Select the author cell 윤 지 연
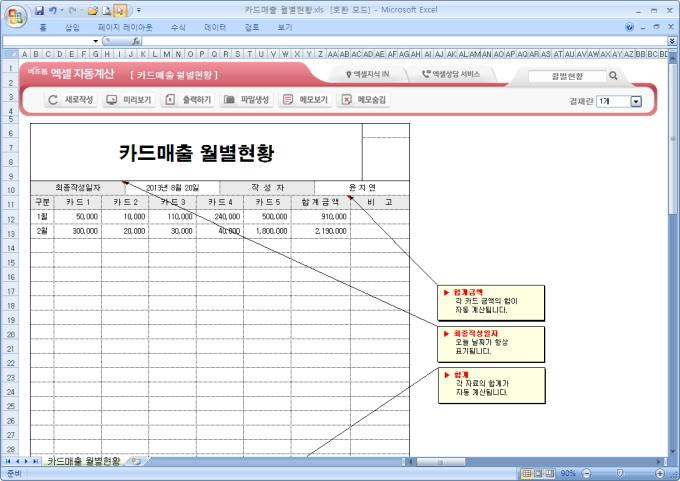This screenshot has width=680, height=481. click(x=362, y=188)
